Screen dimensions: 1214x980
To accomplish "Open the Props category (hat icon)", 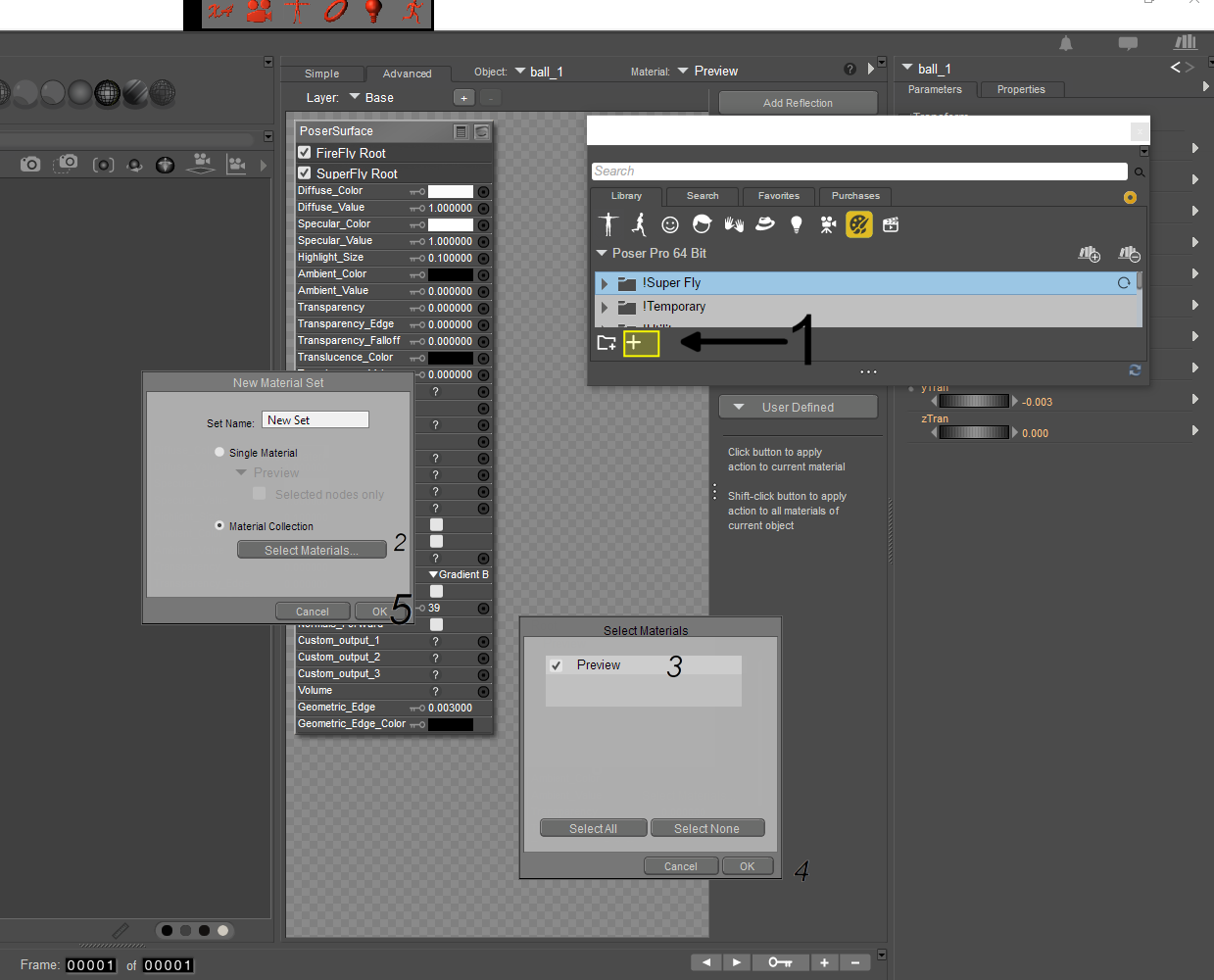I will tap(765, 224).
